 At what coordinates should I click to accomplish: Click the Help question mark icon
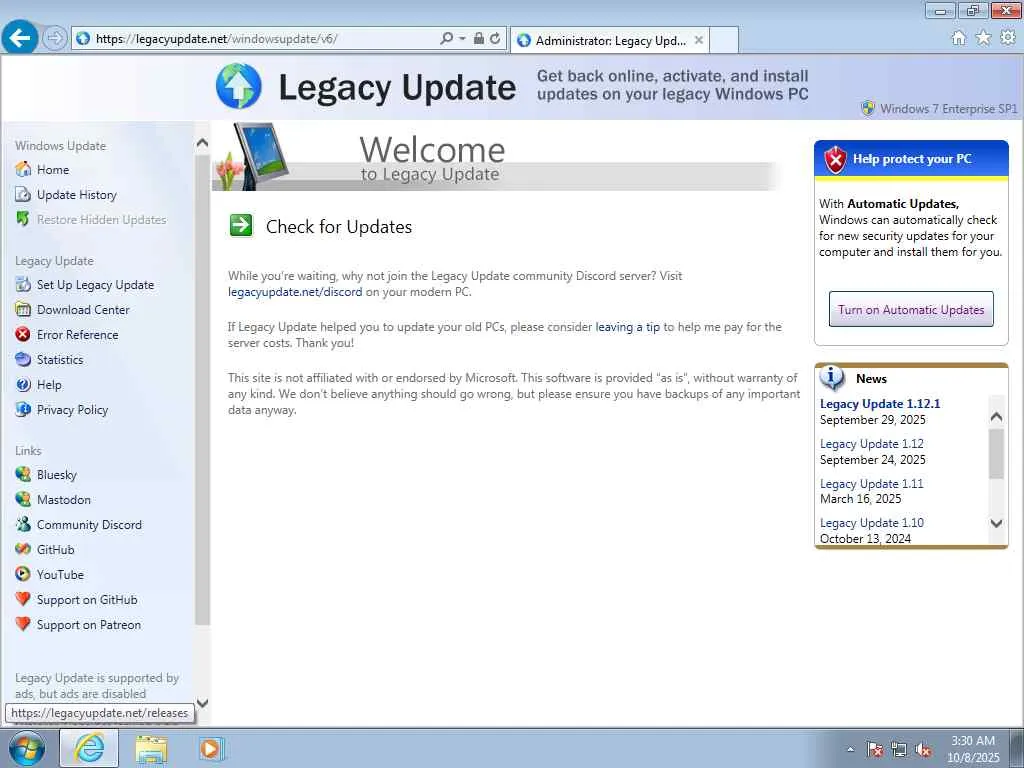tap(23, 385)
